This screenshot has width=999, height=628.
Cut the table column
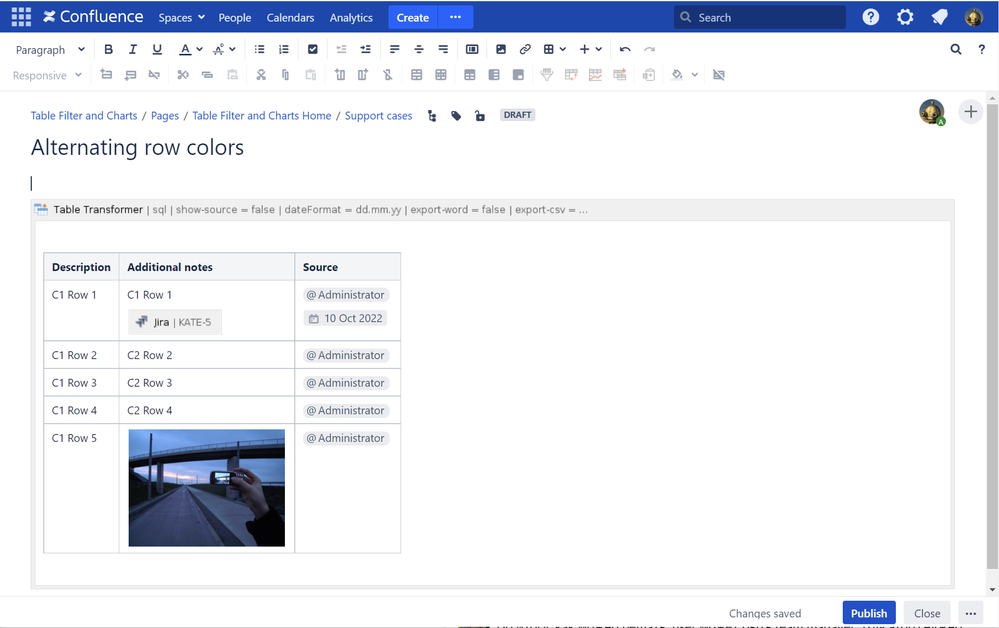click(x=261, y=75)
